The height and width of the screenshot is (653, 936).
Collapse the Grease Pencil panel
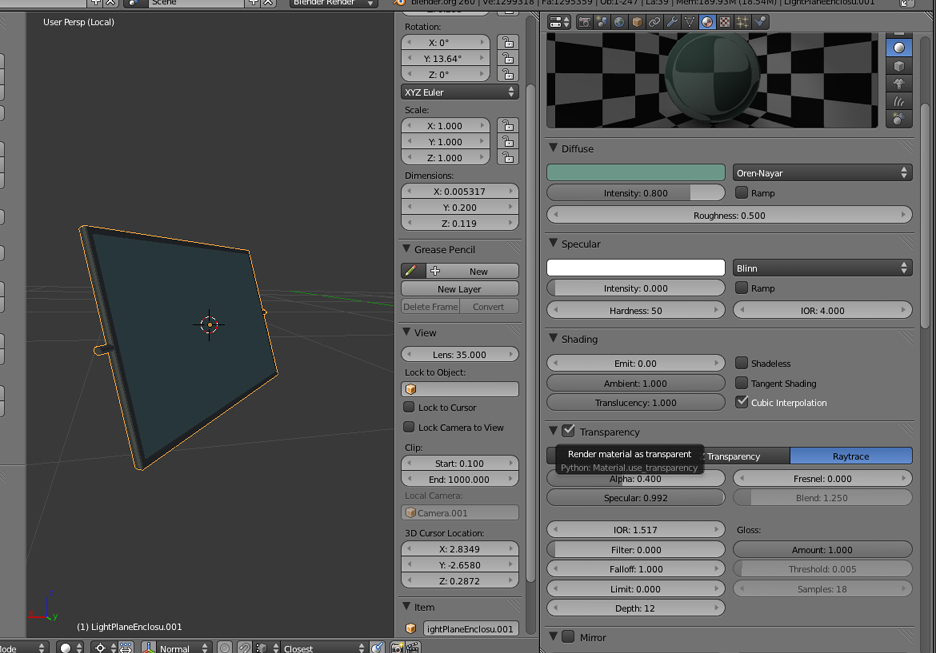coord(407,249)
